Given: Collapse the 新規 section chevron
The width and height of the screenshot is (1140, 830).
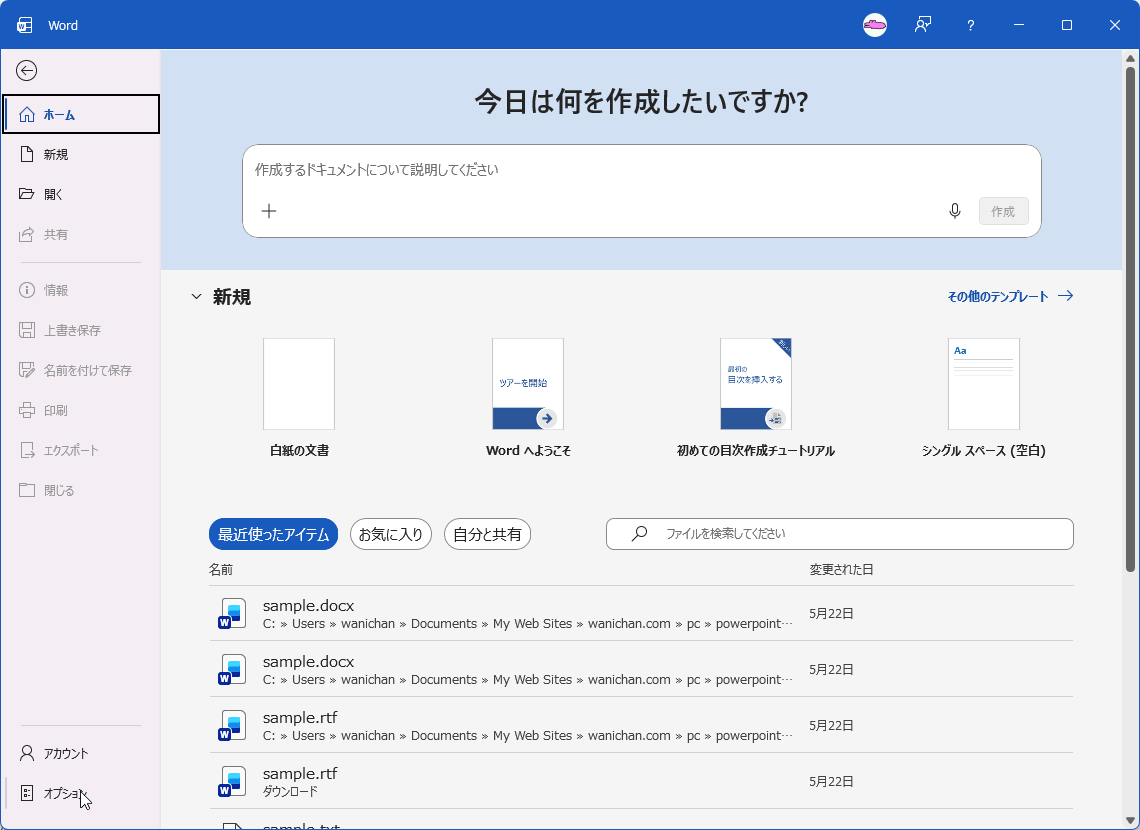Looking at the screenshot, I should [196, 297].
